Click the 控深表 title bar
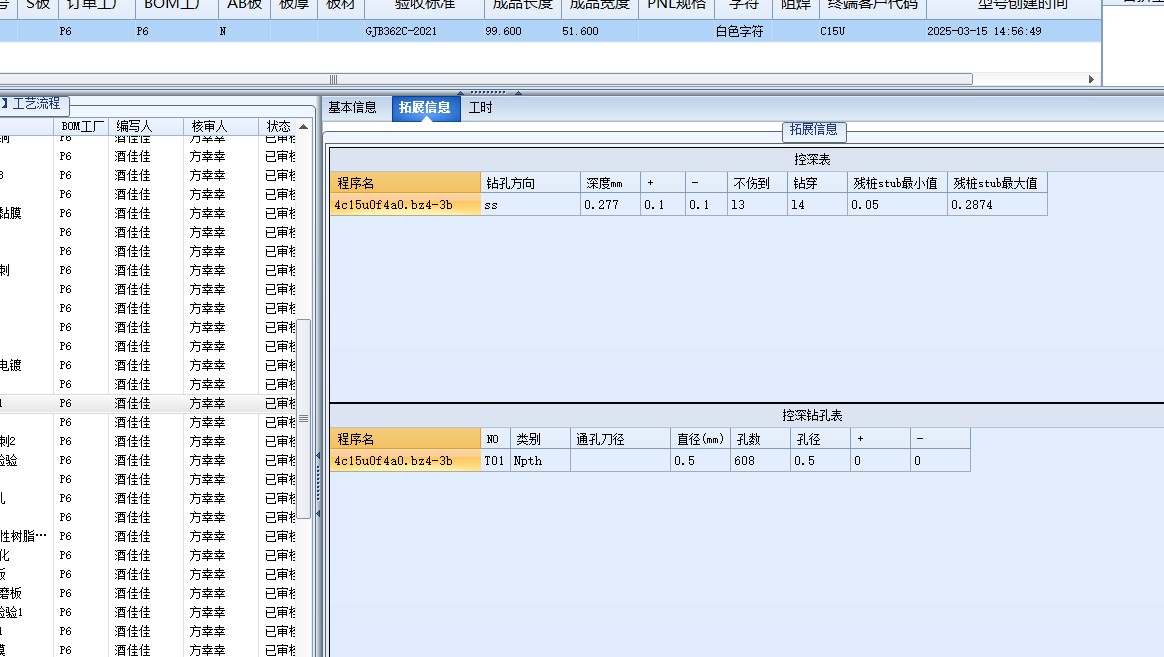 (747, 160)
